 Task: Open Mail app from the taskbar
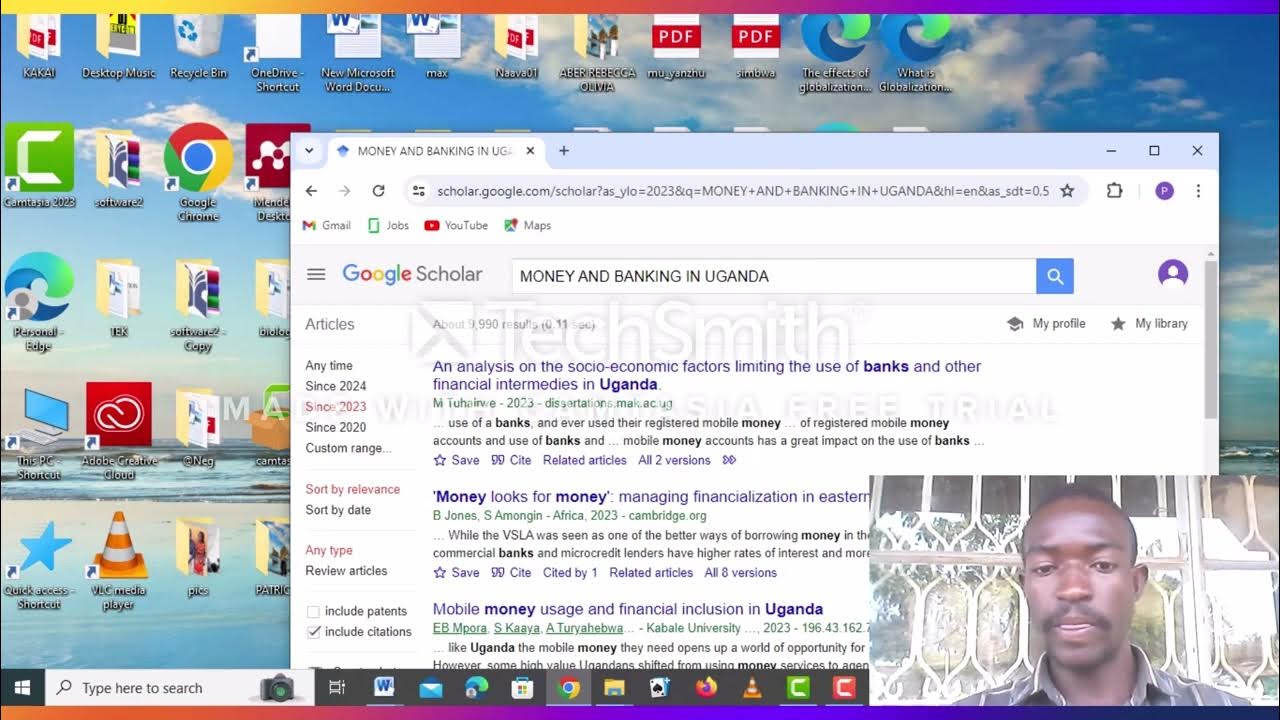[431, 688]
